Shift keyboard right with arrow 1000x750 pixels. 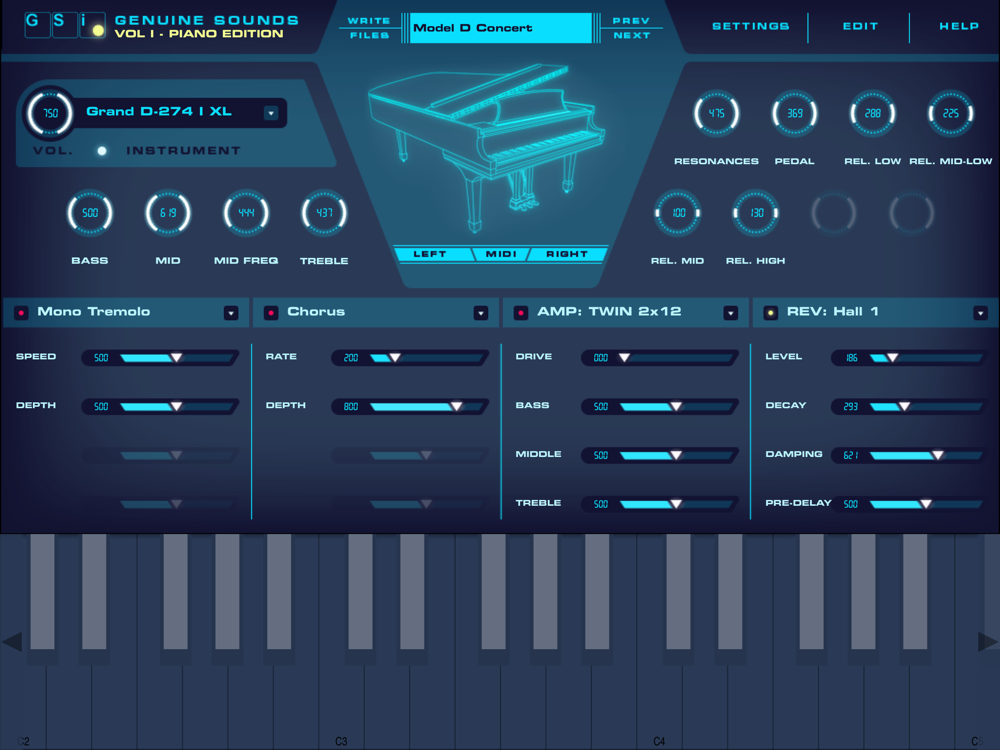[x=988, y=642]
